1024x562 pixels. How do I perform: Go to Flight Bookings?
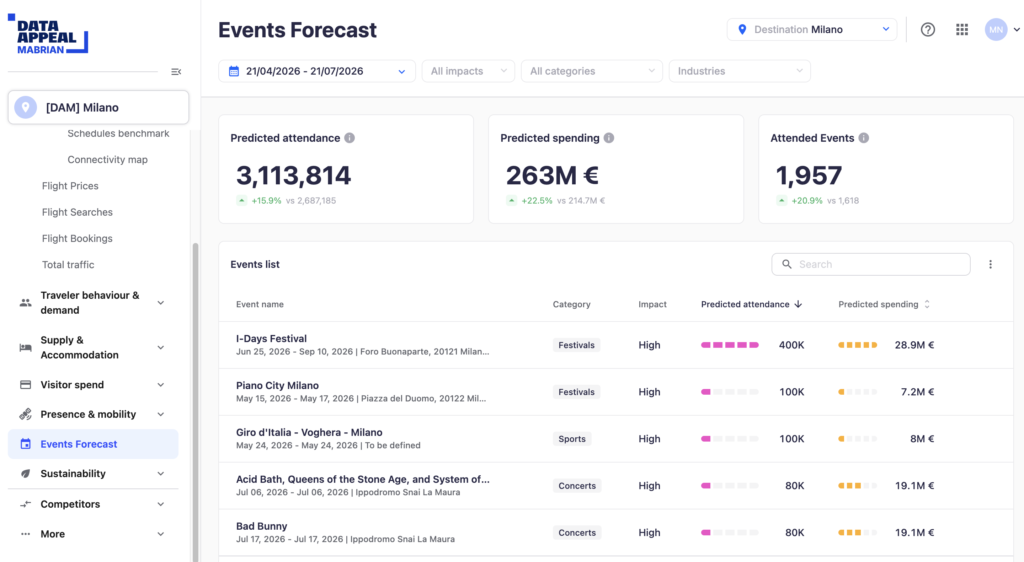coord(77,238)
